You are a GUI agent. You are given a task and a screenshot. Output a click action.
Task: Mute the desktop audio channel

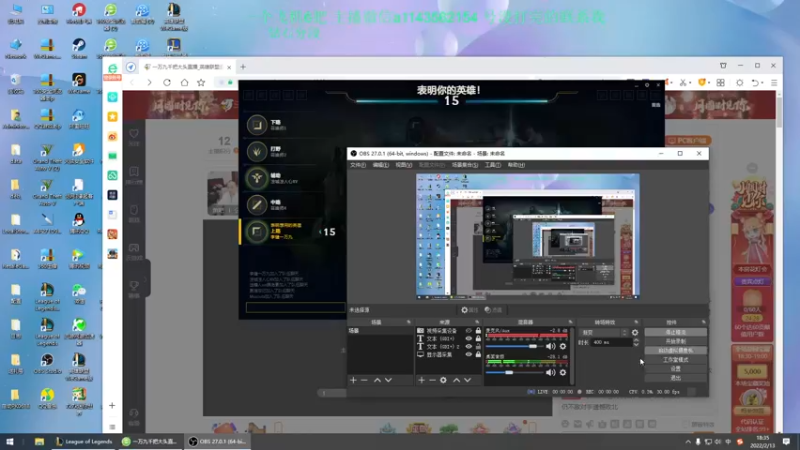point(550,372)
